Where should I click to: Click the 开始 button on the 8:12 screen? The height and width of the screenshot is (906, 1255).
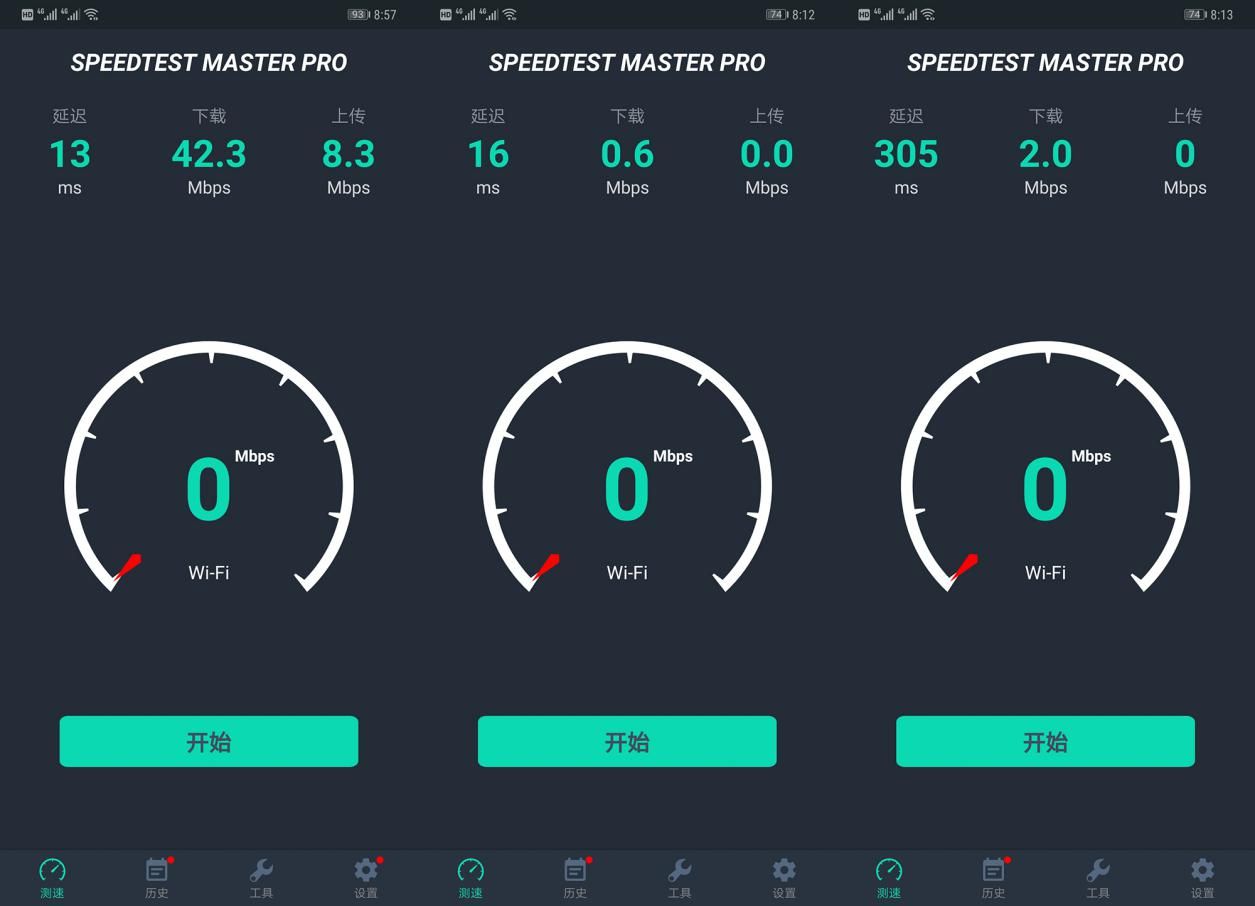(627, 741)
